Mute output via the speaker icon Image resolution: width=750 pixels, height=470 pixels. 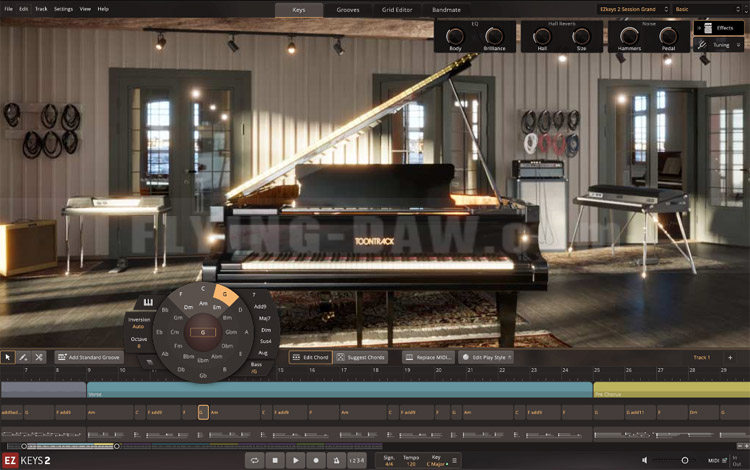click(x=645, y=460)
